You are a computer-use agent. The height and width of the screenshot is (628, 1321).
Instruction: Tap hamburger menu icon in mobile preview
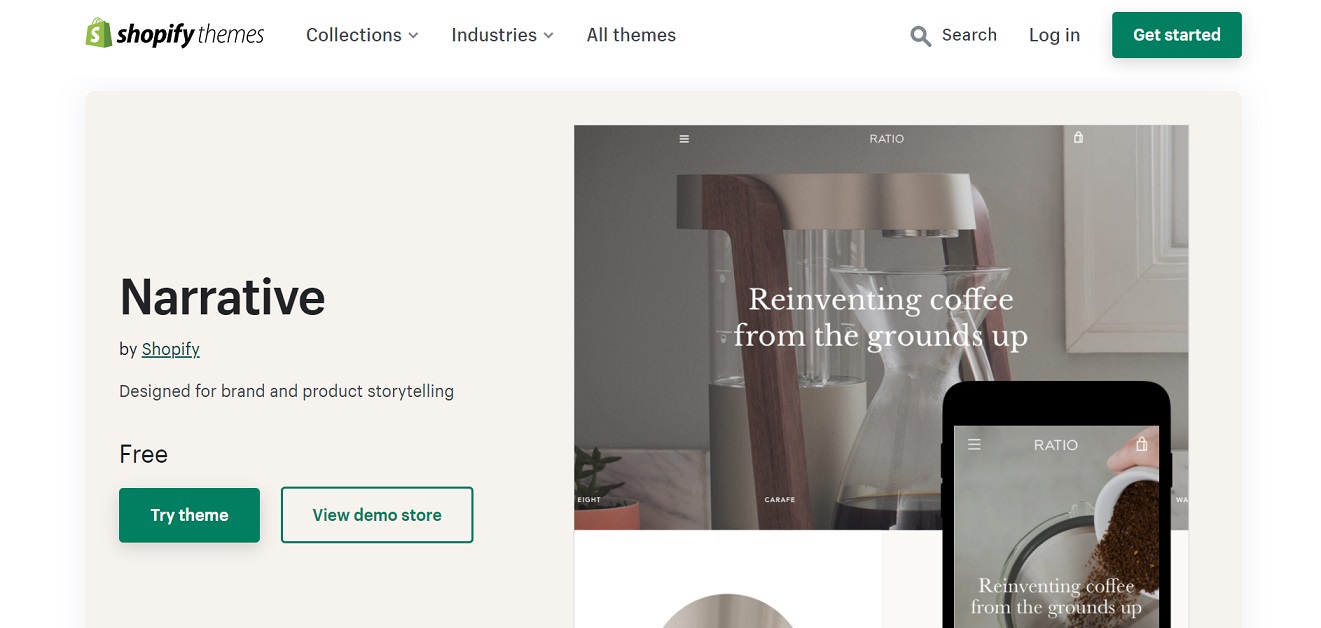coord(974,444)
